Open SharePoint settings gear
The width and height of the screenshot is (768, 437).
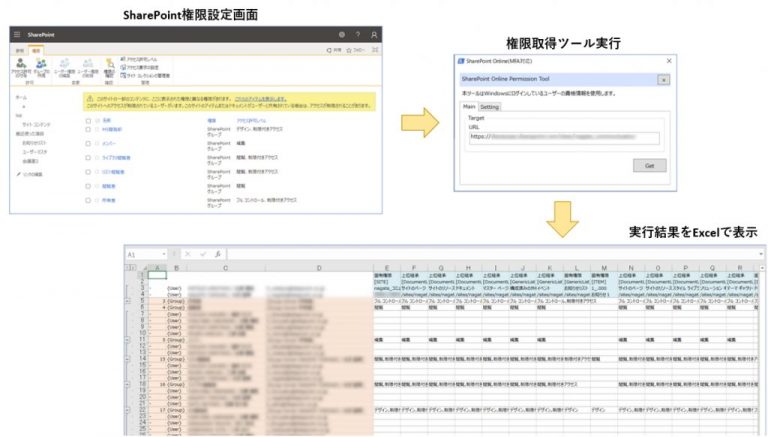(342, 35)
